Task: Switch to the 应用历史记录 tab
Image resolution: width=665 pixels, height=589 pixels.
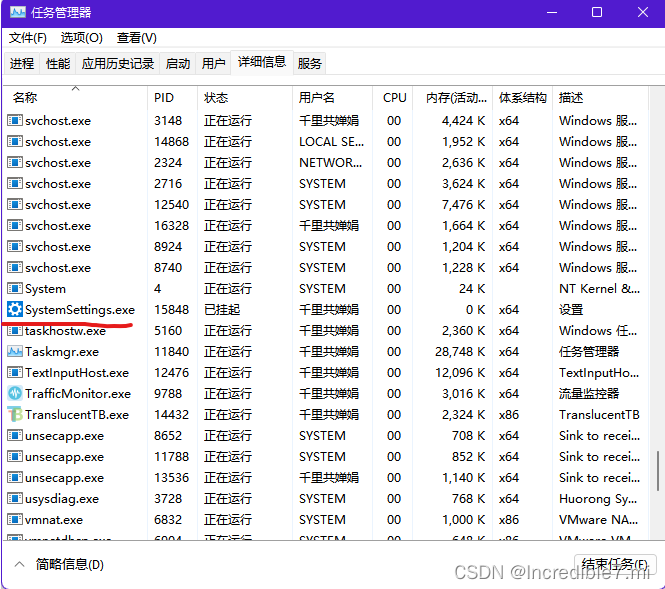Action: coord(117,64)
